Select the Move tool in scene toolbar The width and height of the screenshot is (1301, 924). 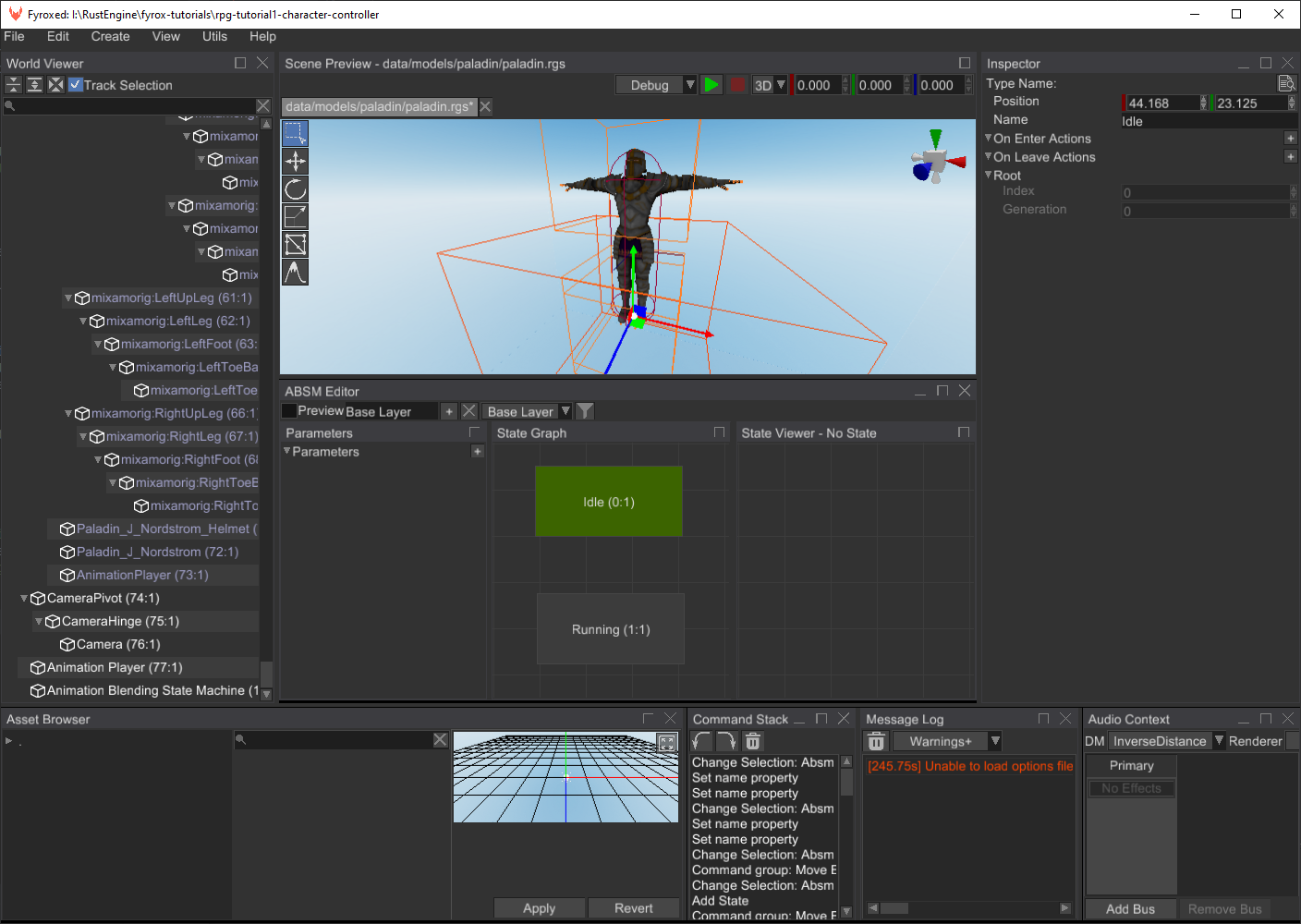295,162
